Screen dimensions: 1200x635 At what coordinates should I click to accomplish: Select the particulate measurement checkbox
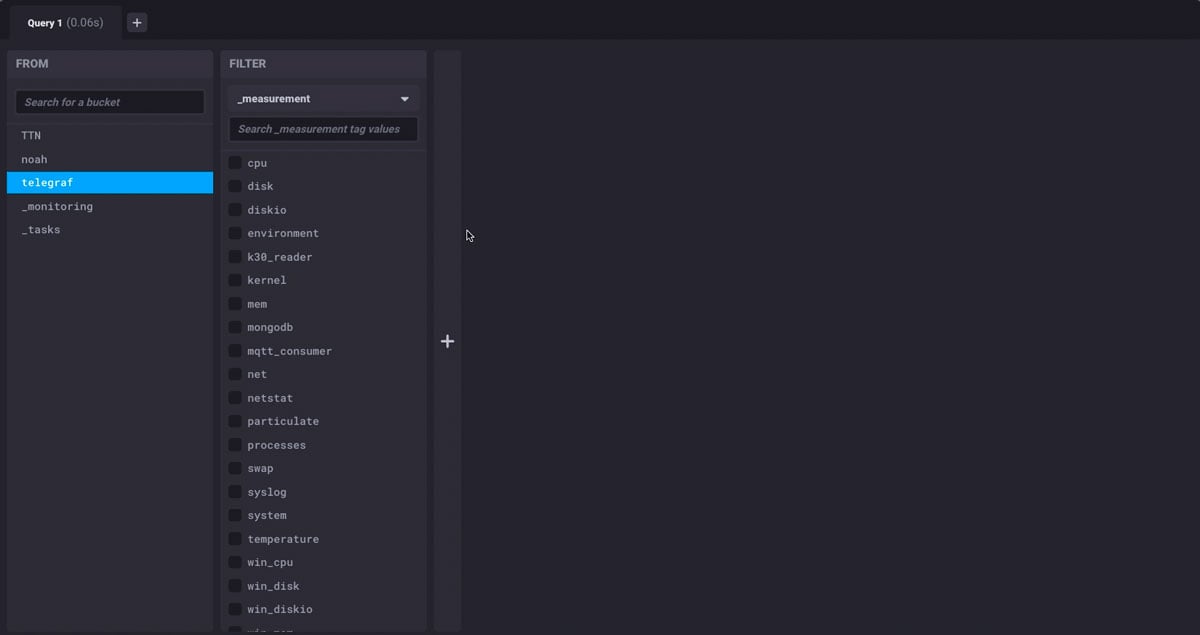pyautogui.click(x=235, y=421)
